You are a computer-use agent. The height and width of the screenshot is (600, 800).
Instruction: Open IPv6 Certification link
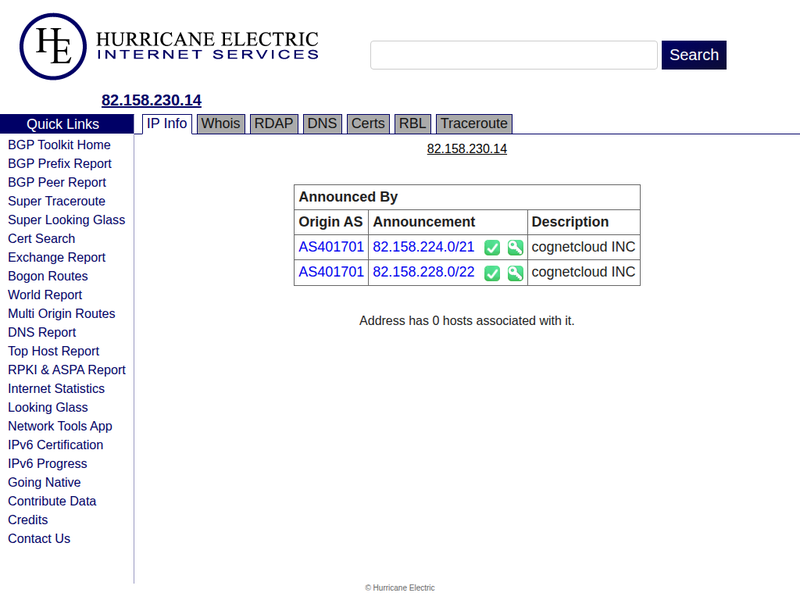click(x=56, y=445)
